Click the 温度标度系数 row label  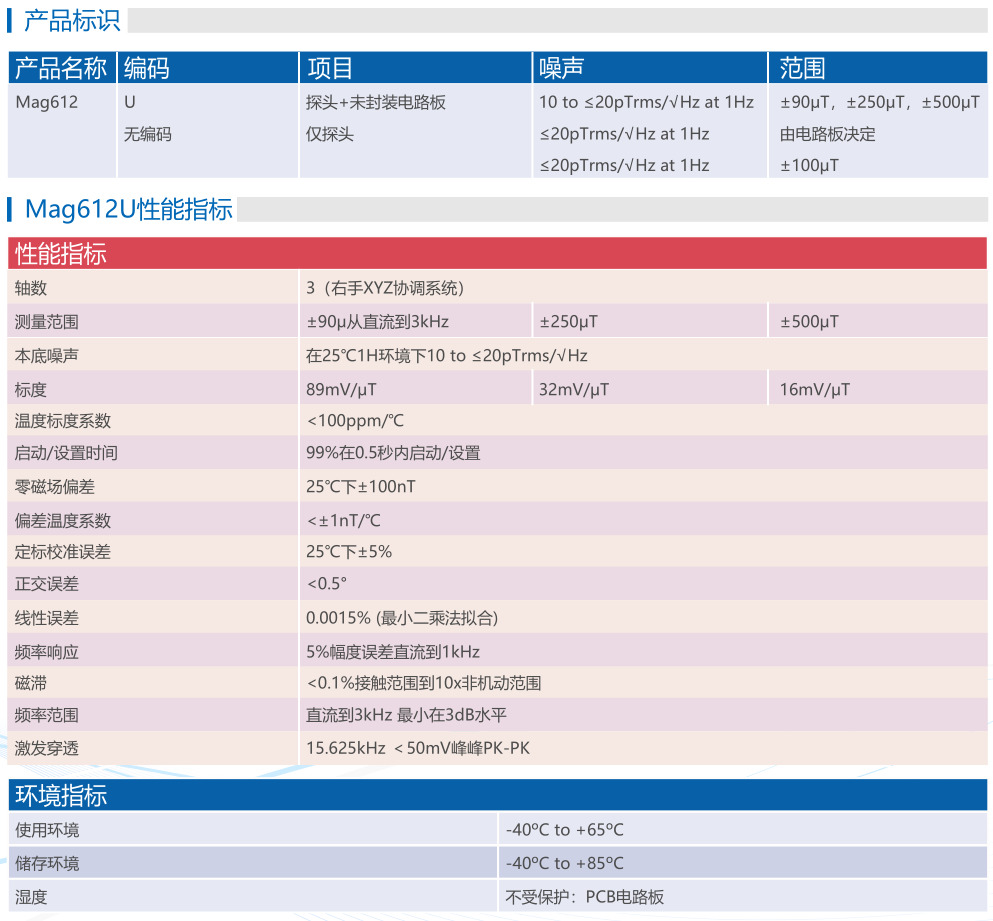click(63, 421)
